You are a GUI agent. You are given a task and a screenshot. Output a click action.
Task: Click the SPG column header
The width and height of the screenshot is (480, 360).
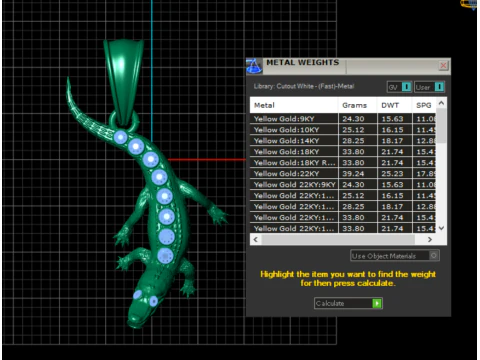tap(424, 105)
